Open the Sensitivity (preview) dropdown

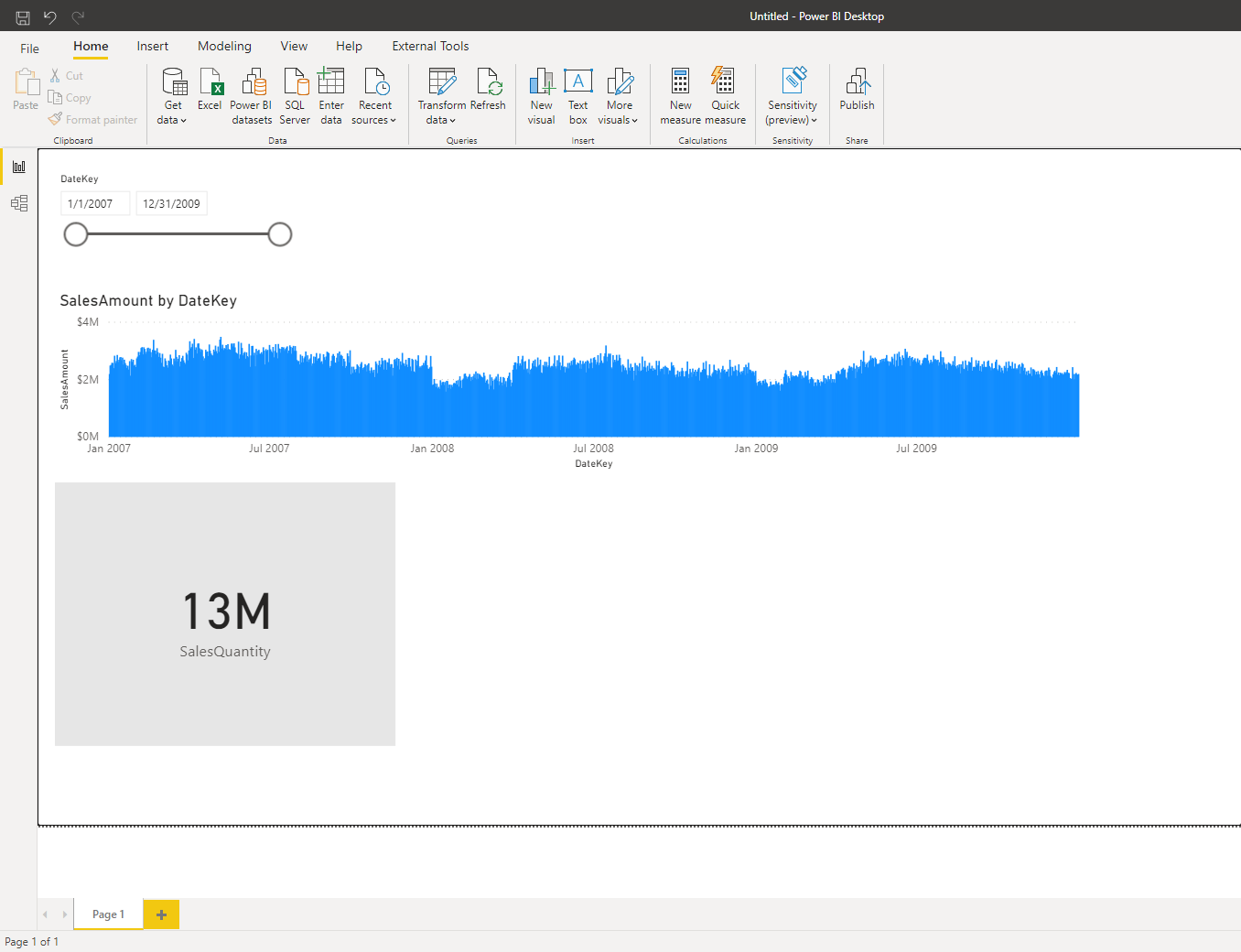[x=792, y=120]
